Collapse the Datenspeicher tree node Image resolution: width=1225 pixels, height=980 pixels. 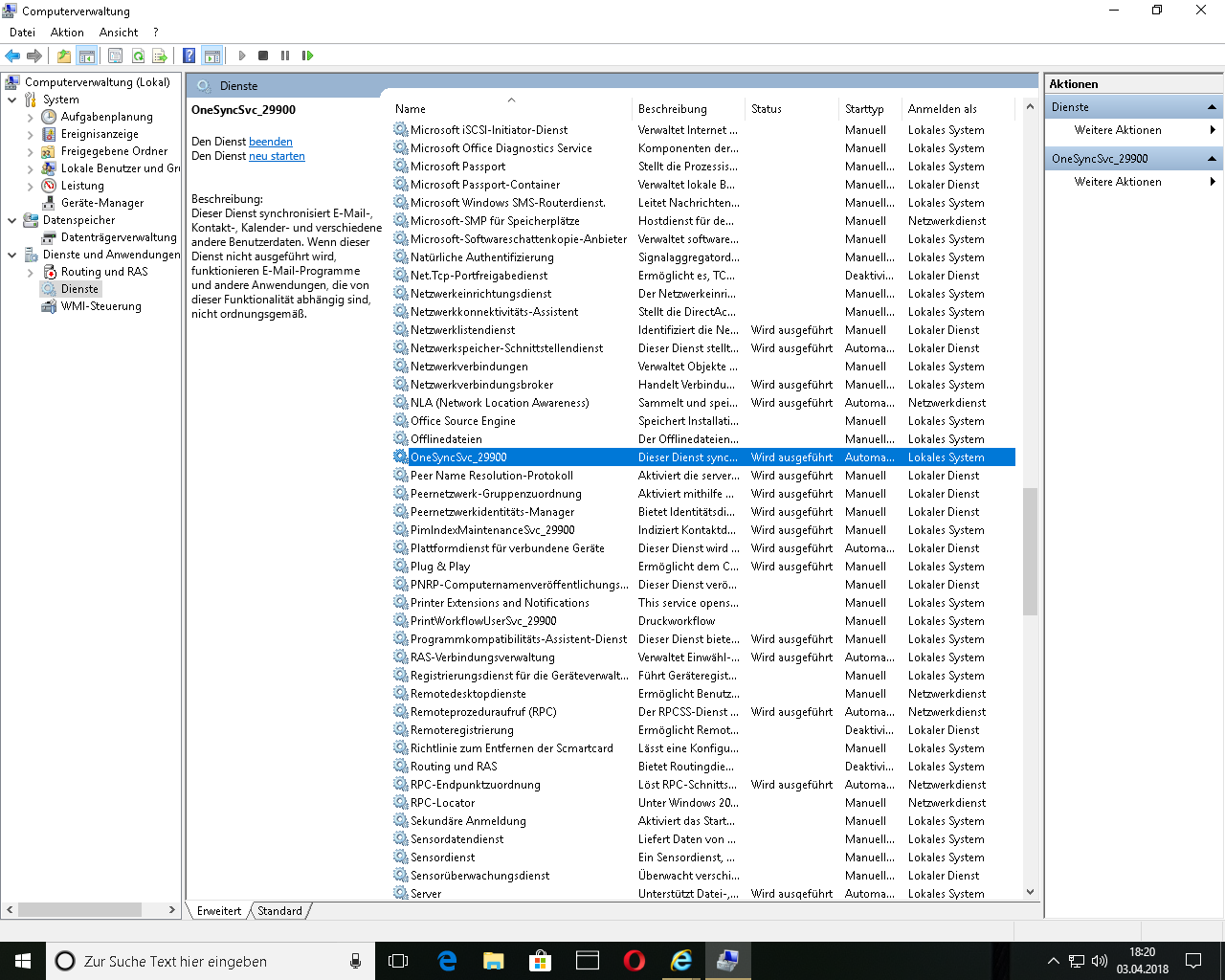click(x=11, y=220)
